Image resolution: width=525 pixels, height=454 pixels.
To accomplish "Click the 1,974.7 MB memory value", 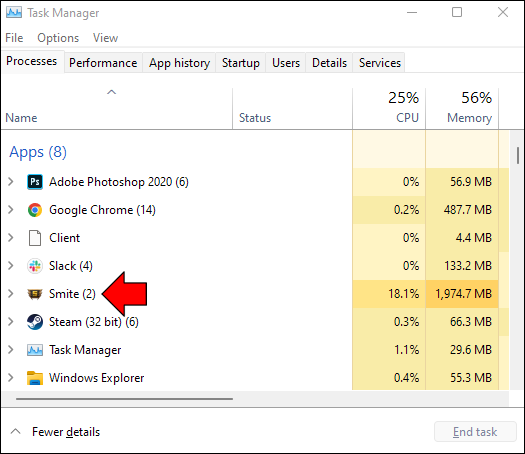I will 463,294.
